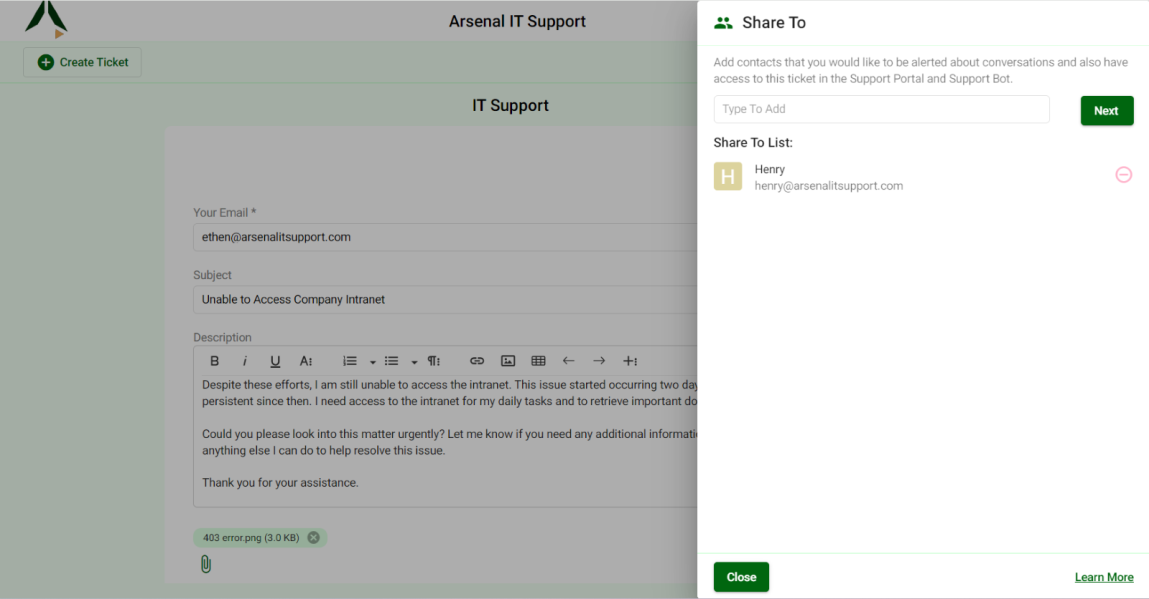
Task: Open the paragraph format menu
Action: (433, 361)
